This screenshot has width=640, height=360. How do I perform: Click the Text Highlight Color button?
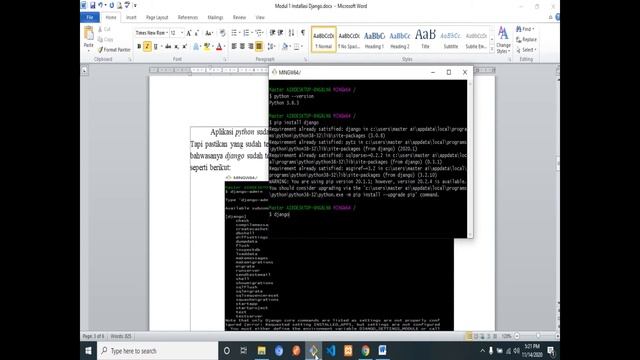pyautogui.click(x=207, y=47)
